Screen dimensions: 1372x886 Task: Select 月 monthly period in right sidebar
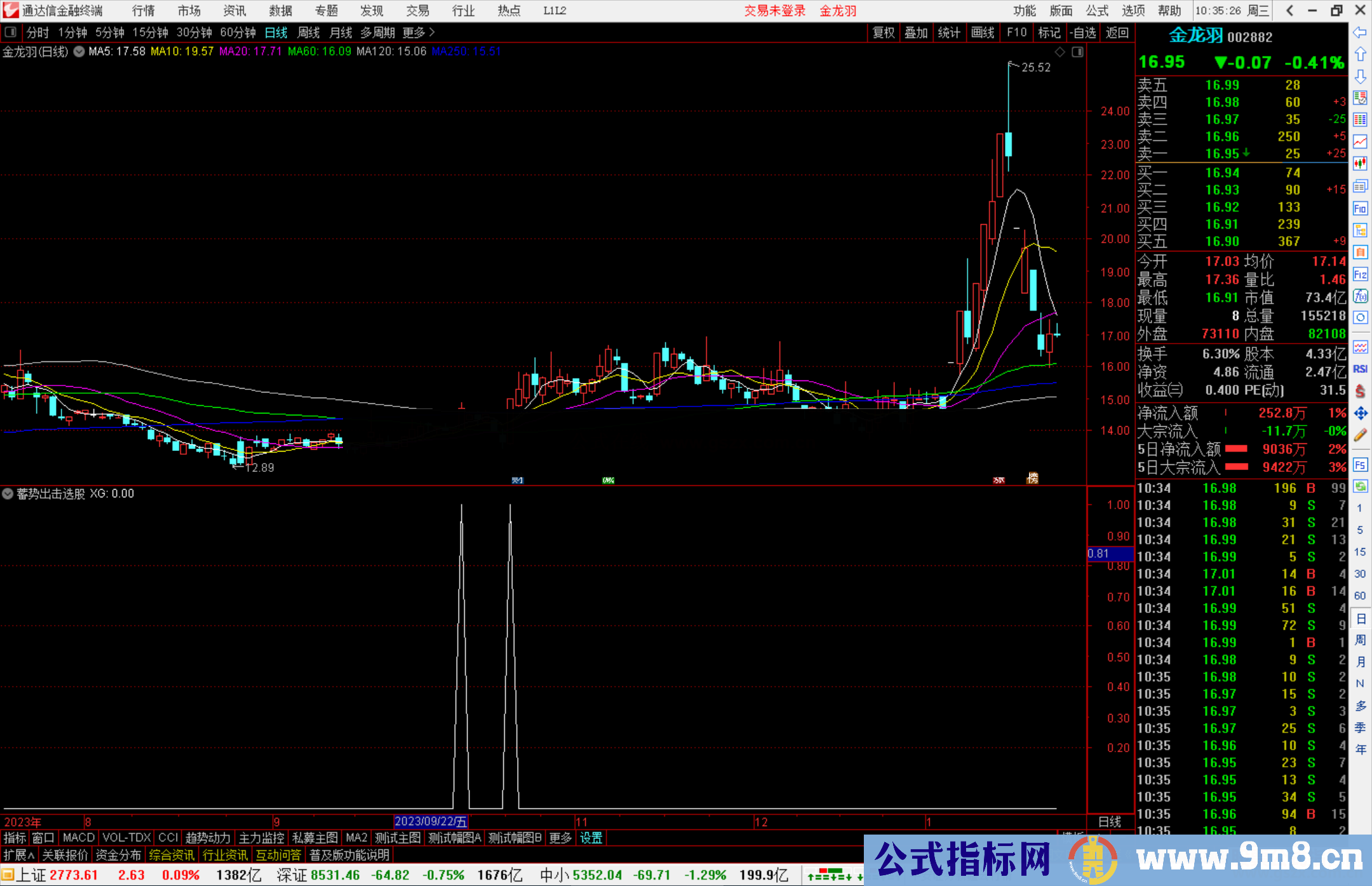pos(1360,662)
